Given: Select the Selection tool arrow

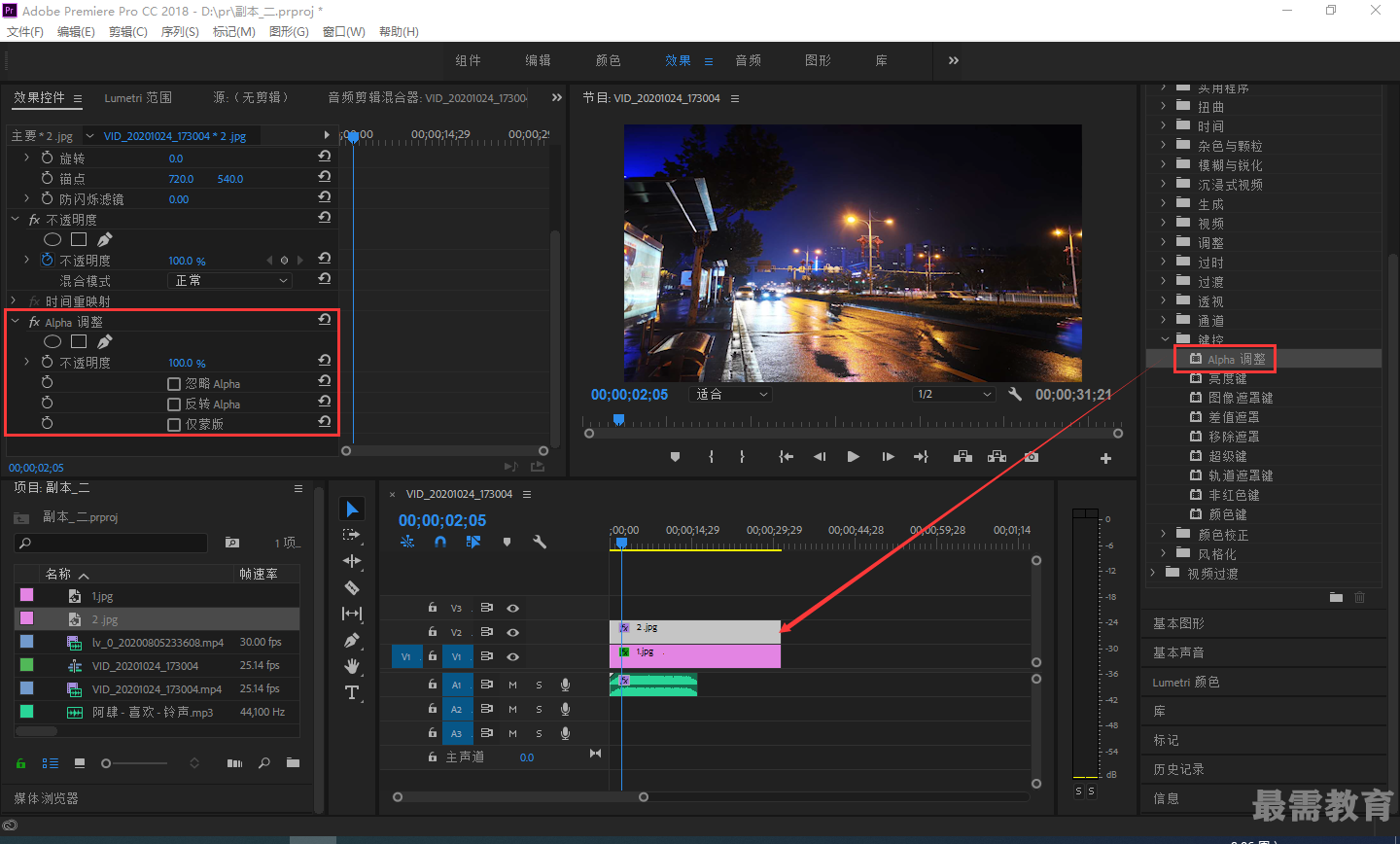Looking at the screenshot, I should tap(352, 510).
